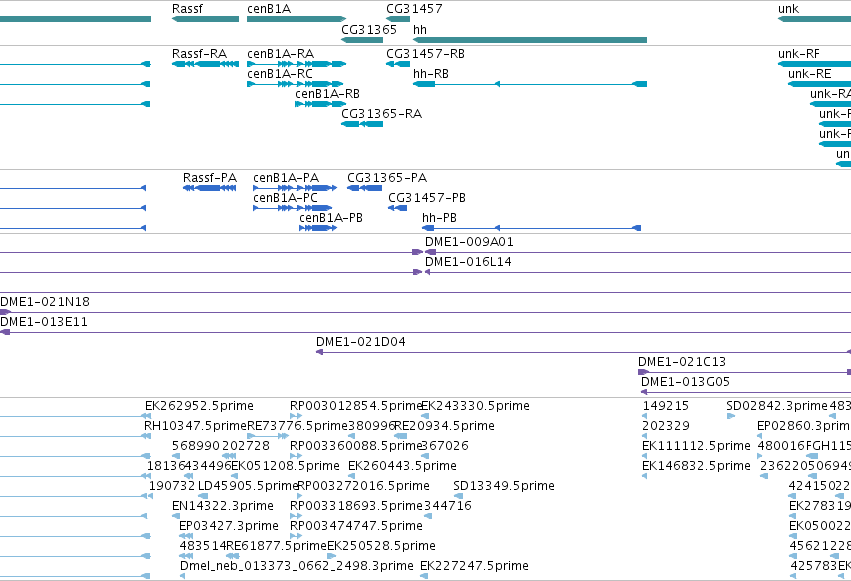The height and width of the screenshot is (581, 851).
Task: Click the 568990 EST label
Action: [x=195, y=446]
